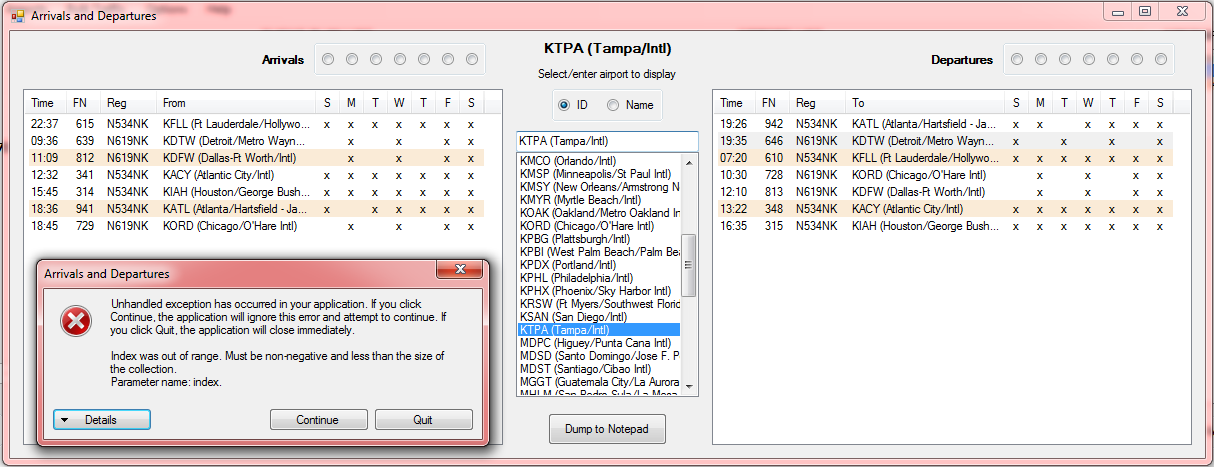Click the red error icon in the dialog

click(x=76, y=321)
